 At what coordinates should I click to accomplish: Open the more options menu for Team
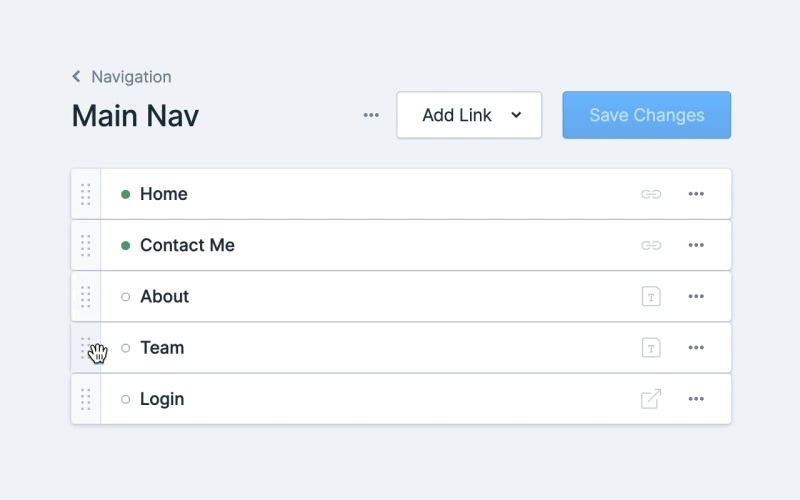pyautogui.click(x=696, y=348)
